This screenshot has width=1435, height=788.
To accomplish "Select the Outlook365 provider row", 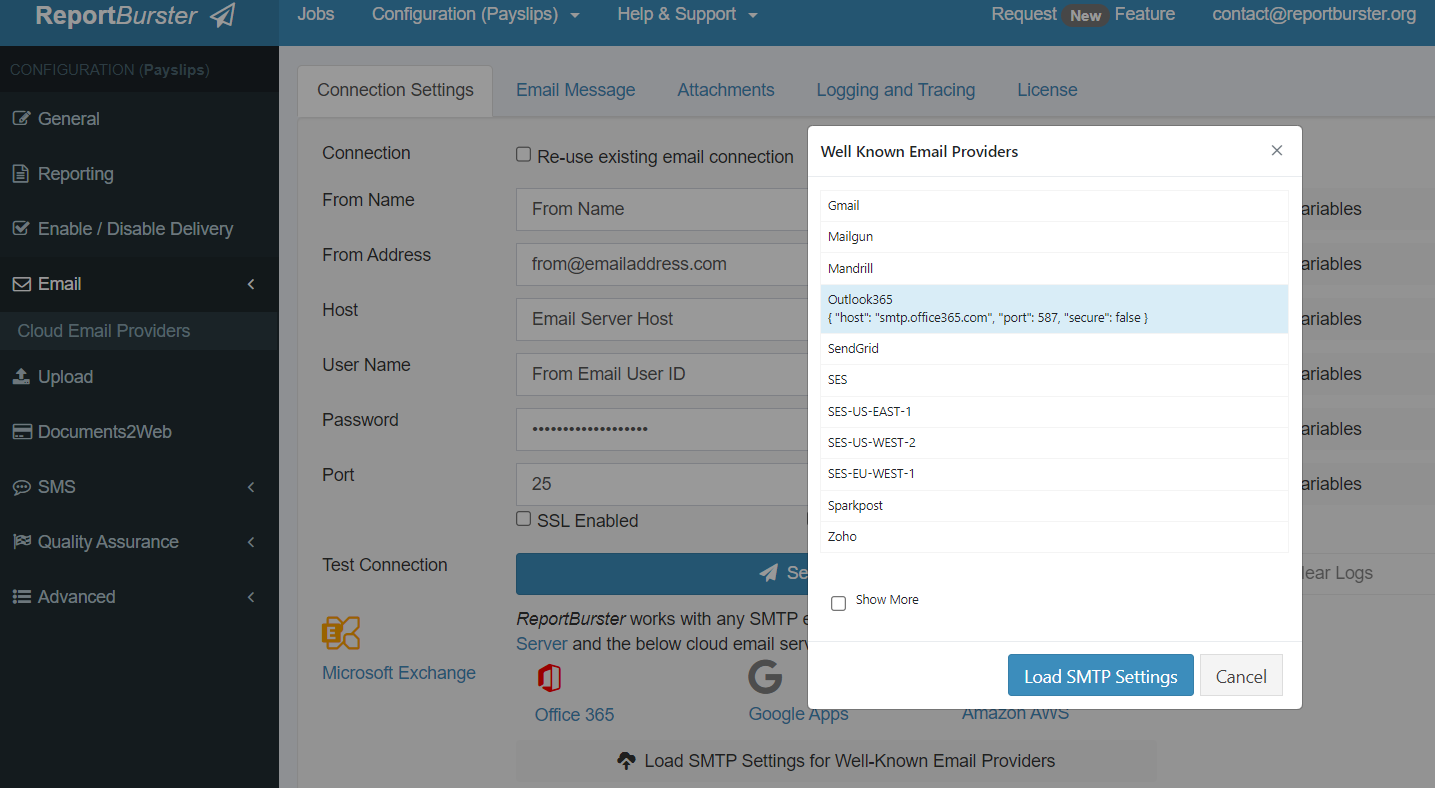I will click(1054, 309).
